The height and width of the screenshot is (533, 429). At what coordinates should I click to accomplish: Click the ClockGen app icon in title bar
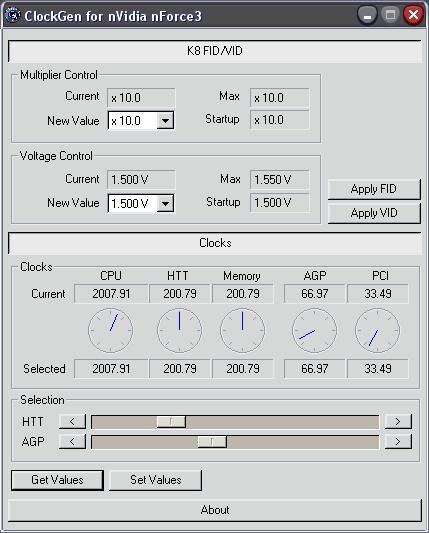coord(13,15)
